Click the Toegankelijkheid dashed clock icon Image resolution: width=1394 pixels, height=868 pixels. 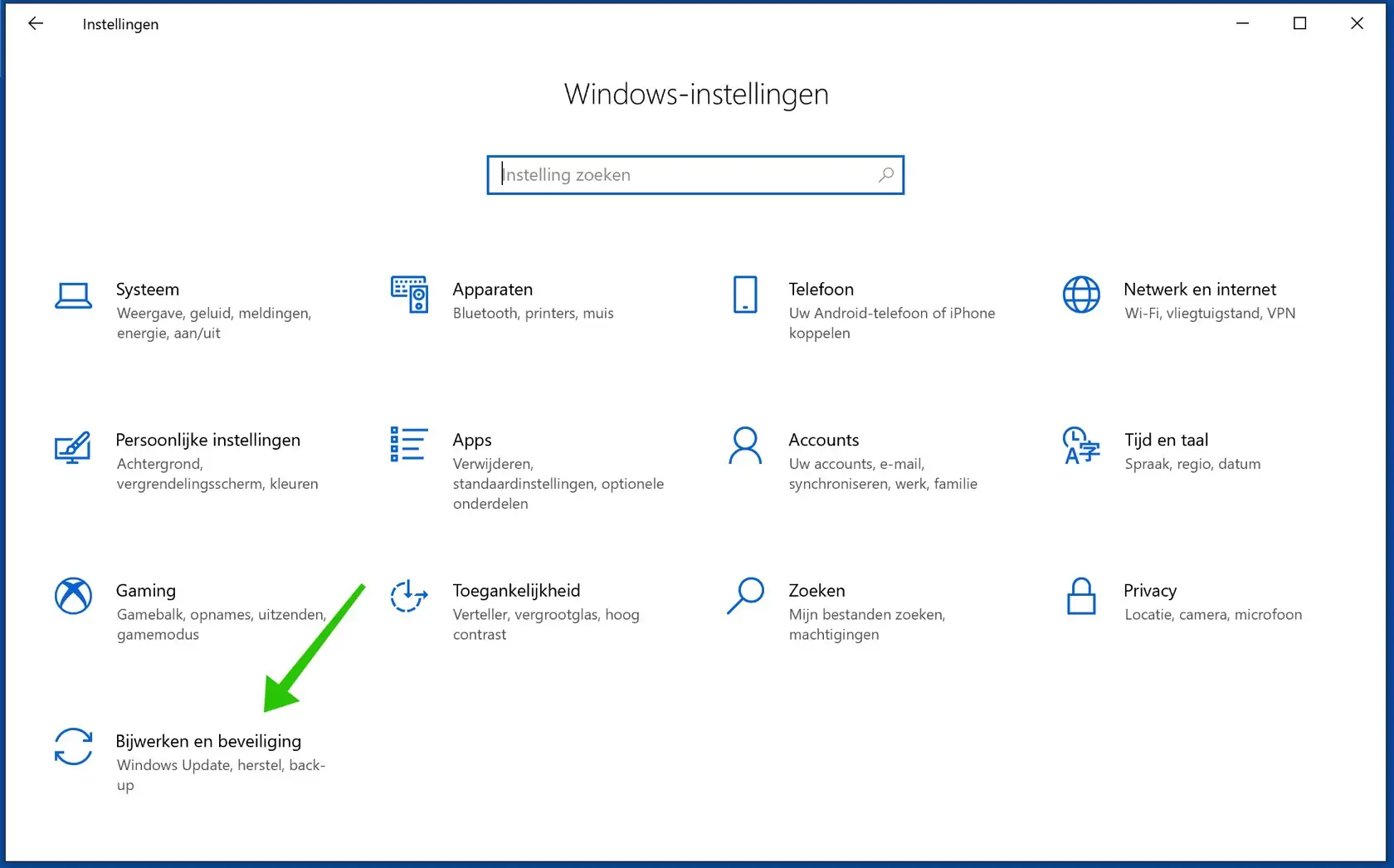coord(409,596)
